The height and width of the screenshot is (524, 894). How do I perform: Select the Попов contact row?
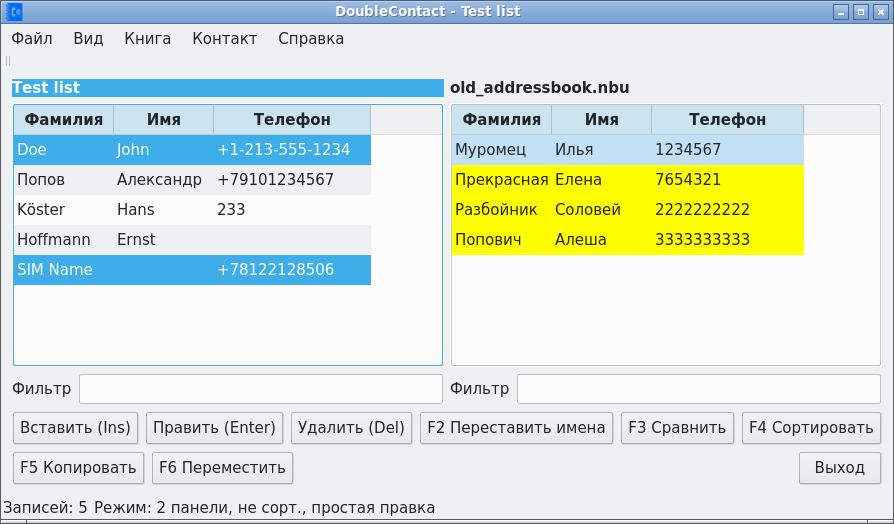pos(192,180)
